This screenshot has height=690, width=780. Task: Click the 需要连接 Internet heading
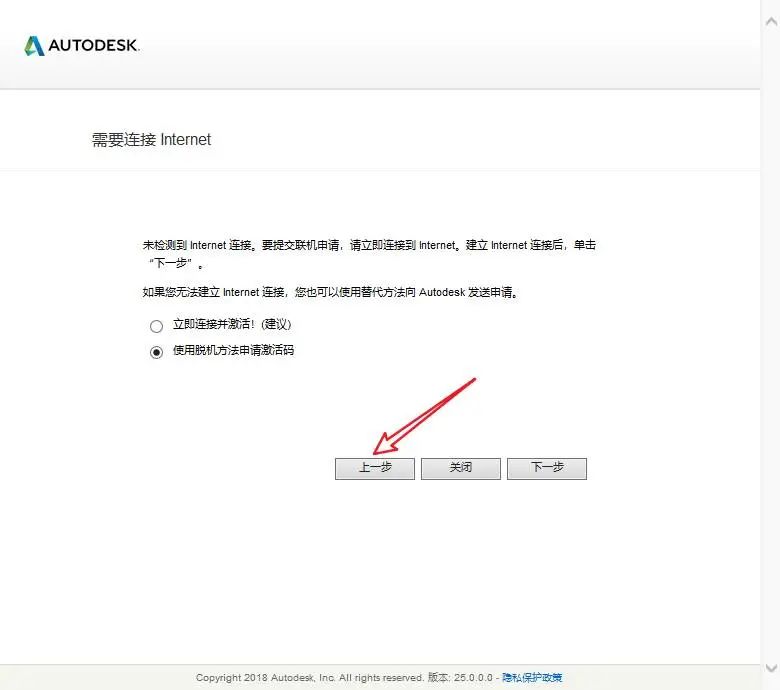[x=151, y=140]
